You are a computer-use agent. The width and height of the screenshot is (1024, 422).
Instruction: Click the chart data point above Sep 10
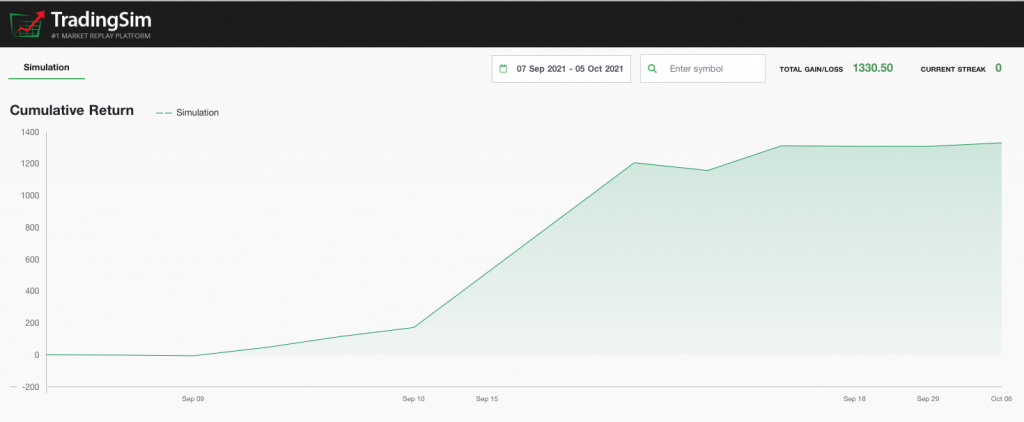pos(413,327)
